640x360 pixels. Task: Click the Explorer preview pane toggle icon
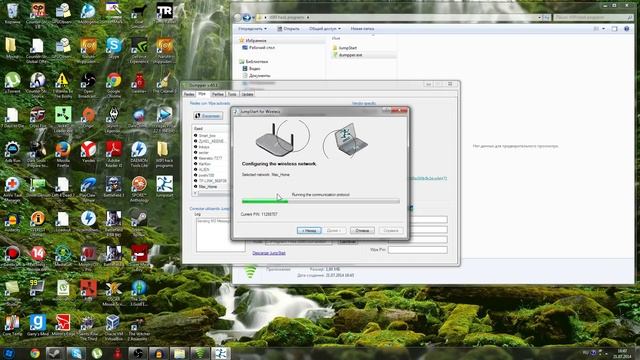click(615, 29)
